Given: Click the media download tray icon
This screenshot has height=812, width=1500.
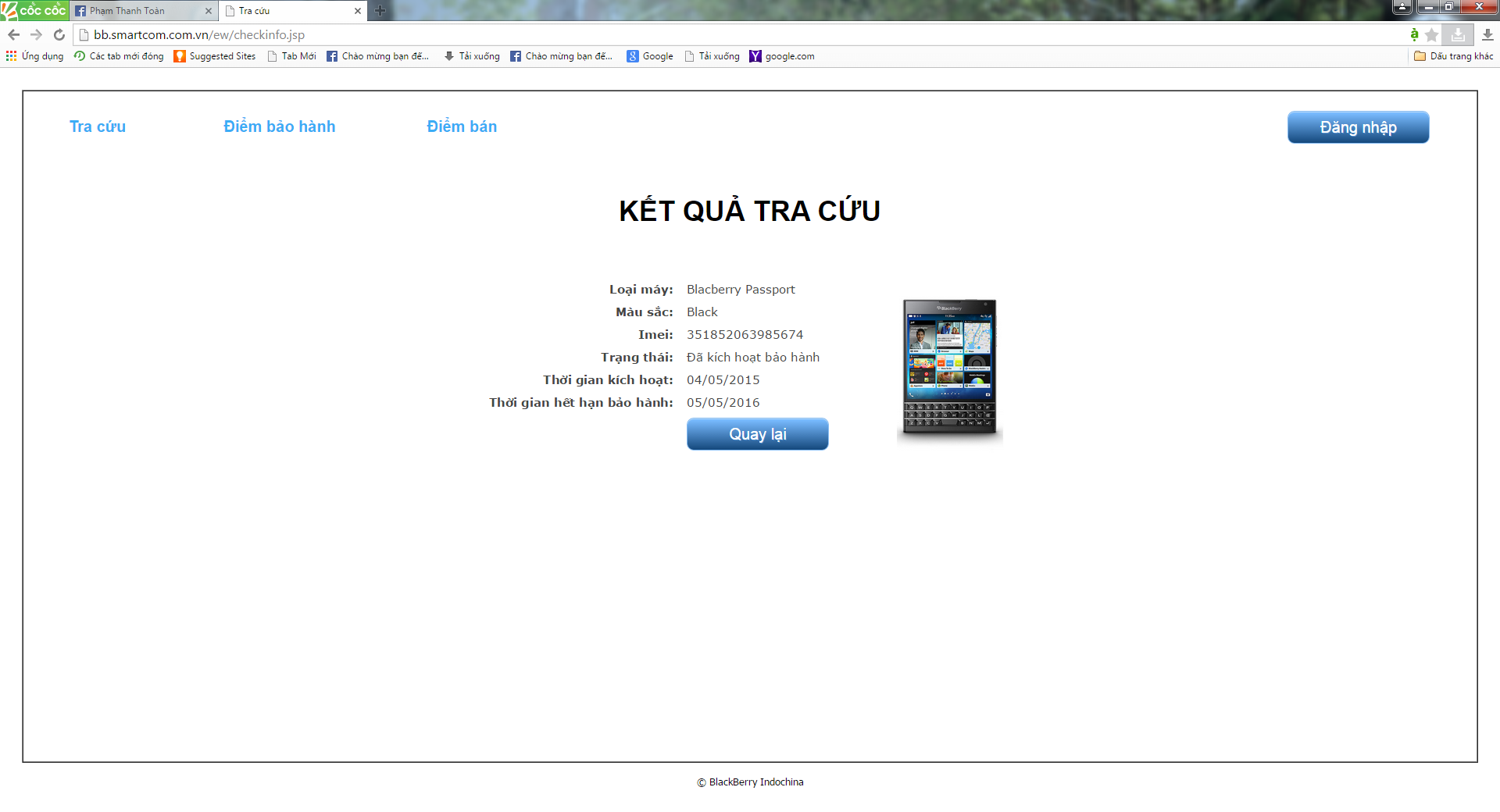Looking at the screenshot, I should tap(1458, 34).
